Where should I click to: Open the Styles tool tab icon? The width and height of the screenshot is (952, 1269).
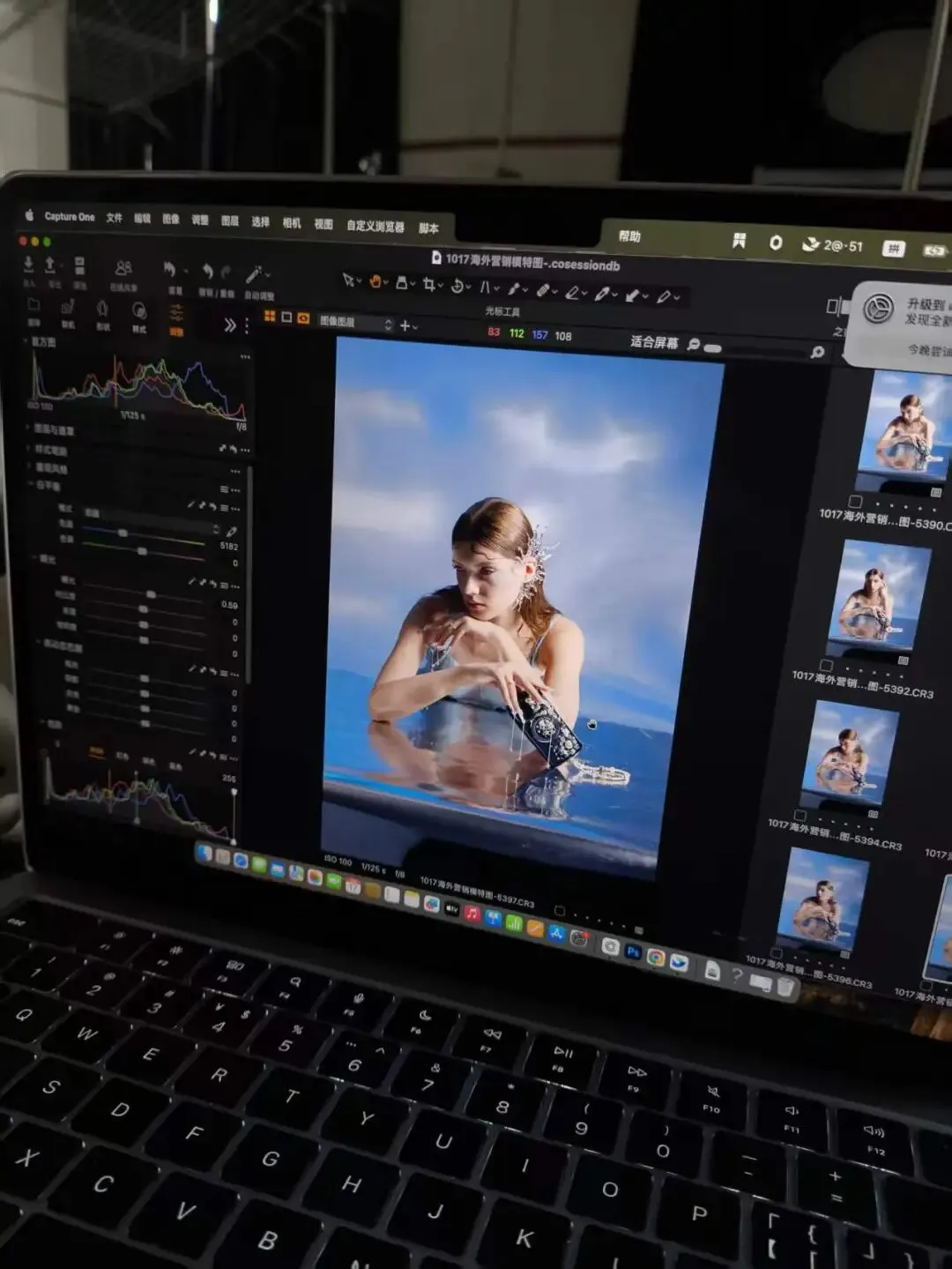[x=139, y=310]
